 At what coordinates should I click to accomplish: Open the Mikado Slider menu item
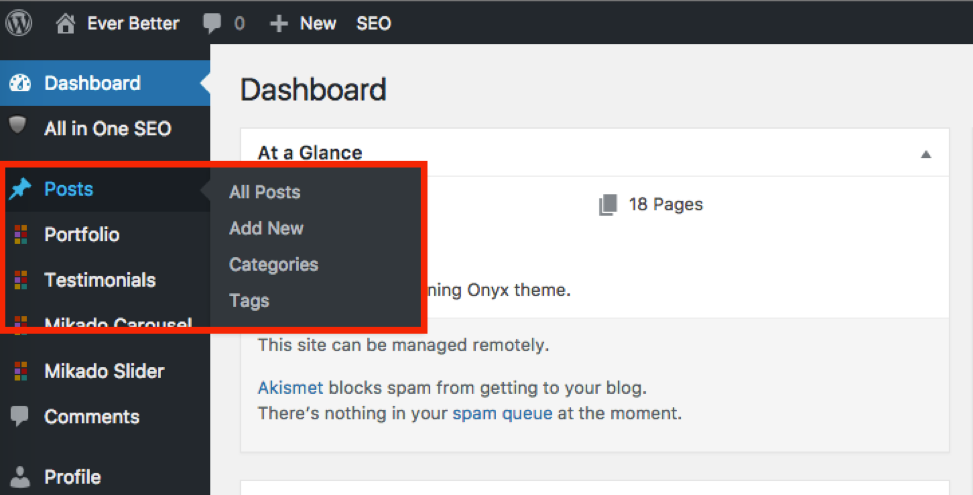click(x=105, y=371)
